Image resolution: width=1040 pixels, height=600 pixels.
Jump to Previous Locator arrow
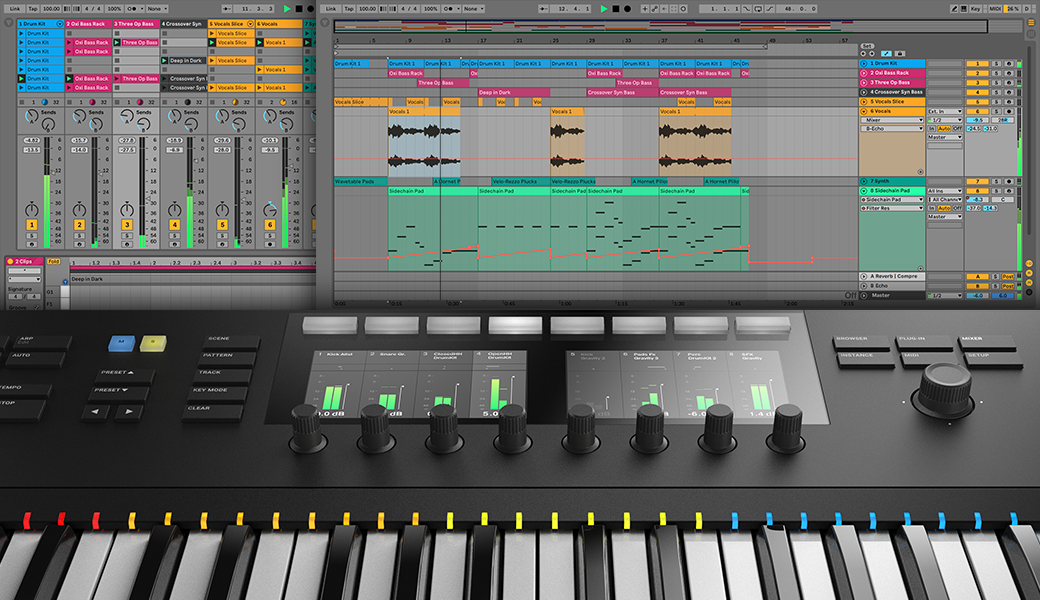click(863, 53)
